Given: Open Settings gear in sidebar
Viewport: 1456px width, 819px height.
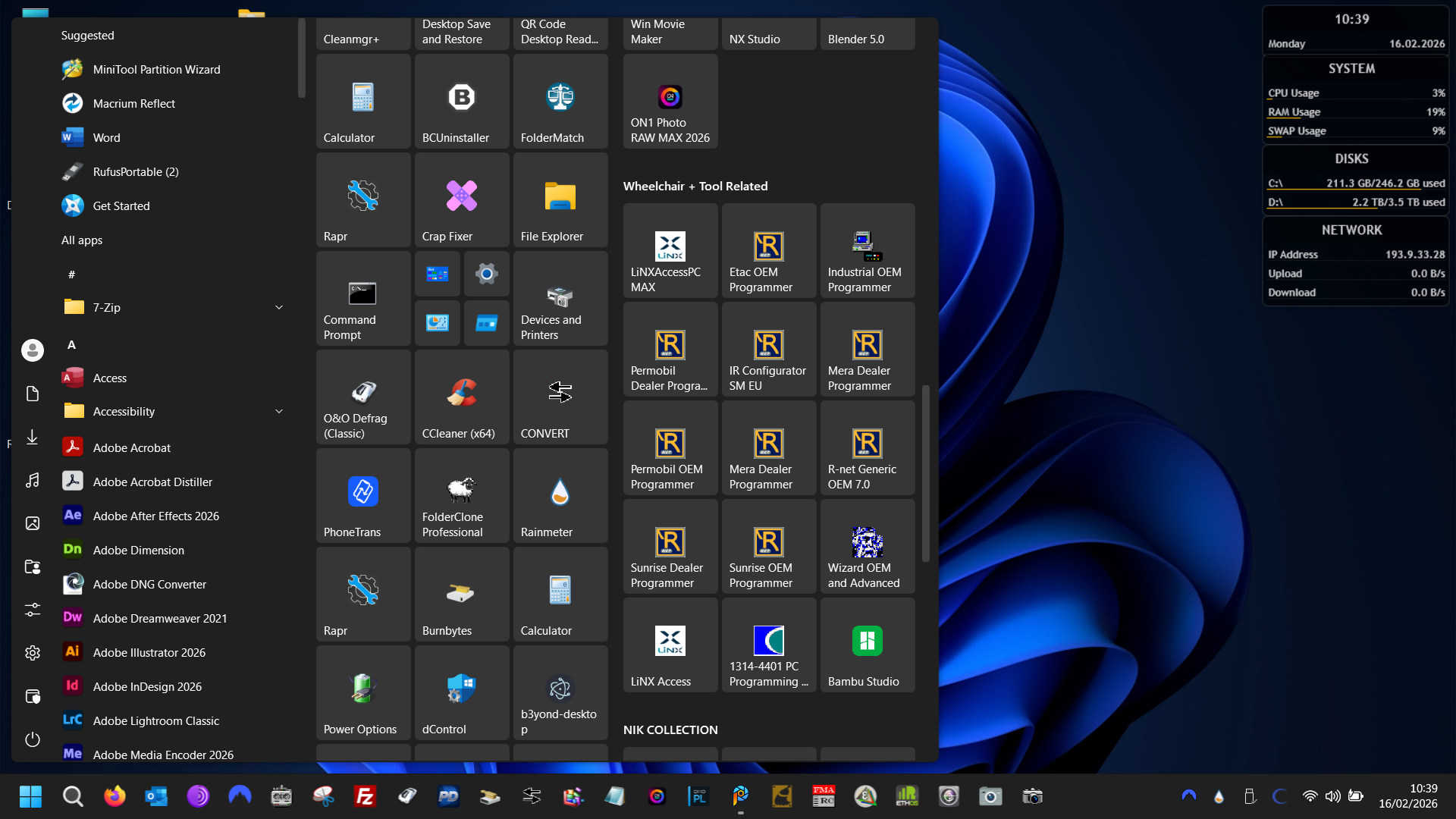Looking at the screenshot, I should click(x=32, y=653).
